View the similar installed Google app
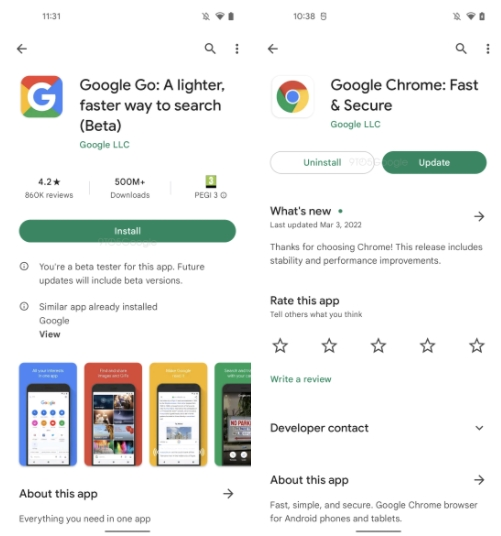 click(50, 334)
